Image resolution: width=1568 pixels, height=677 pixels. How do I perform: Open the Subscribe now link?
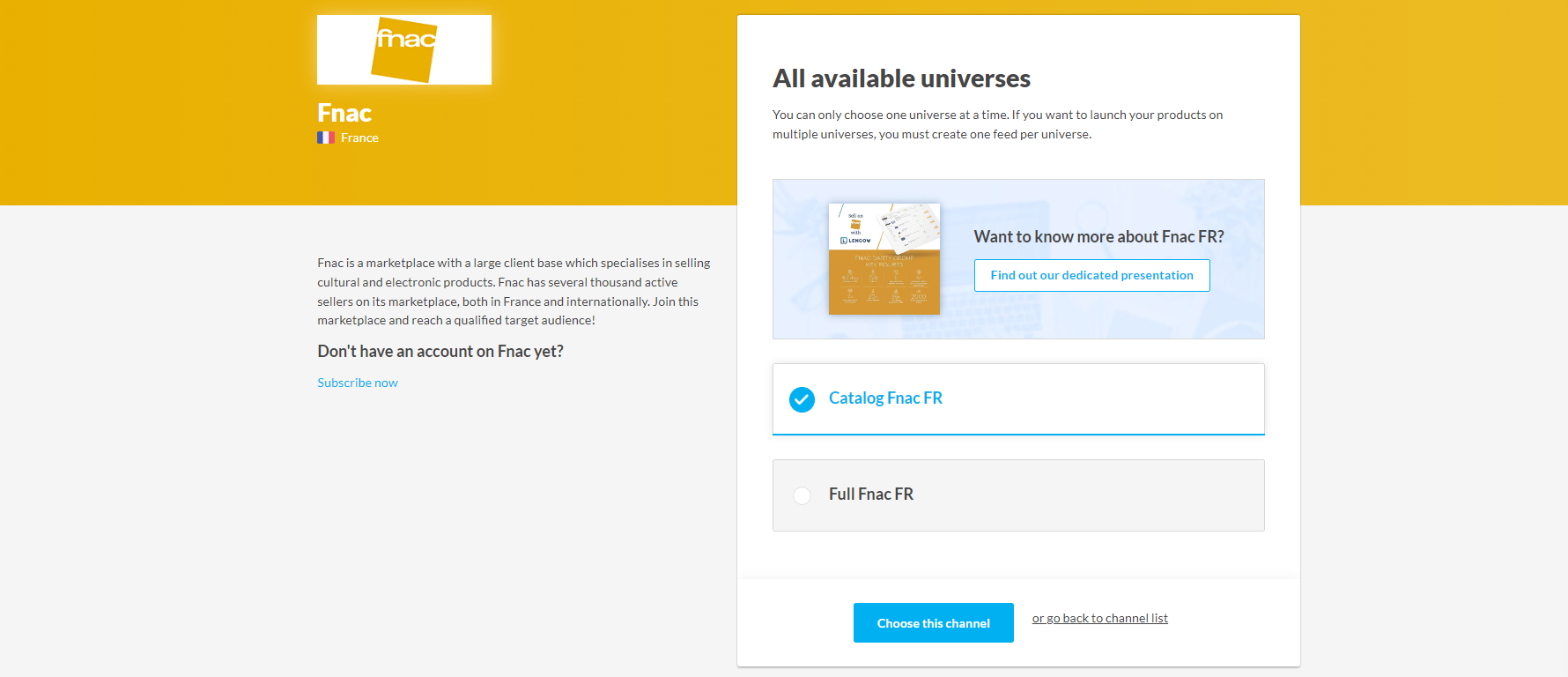point(358,383)
